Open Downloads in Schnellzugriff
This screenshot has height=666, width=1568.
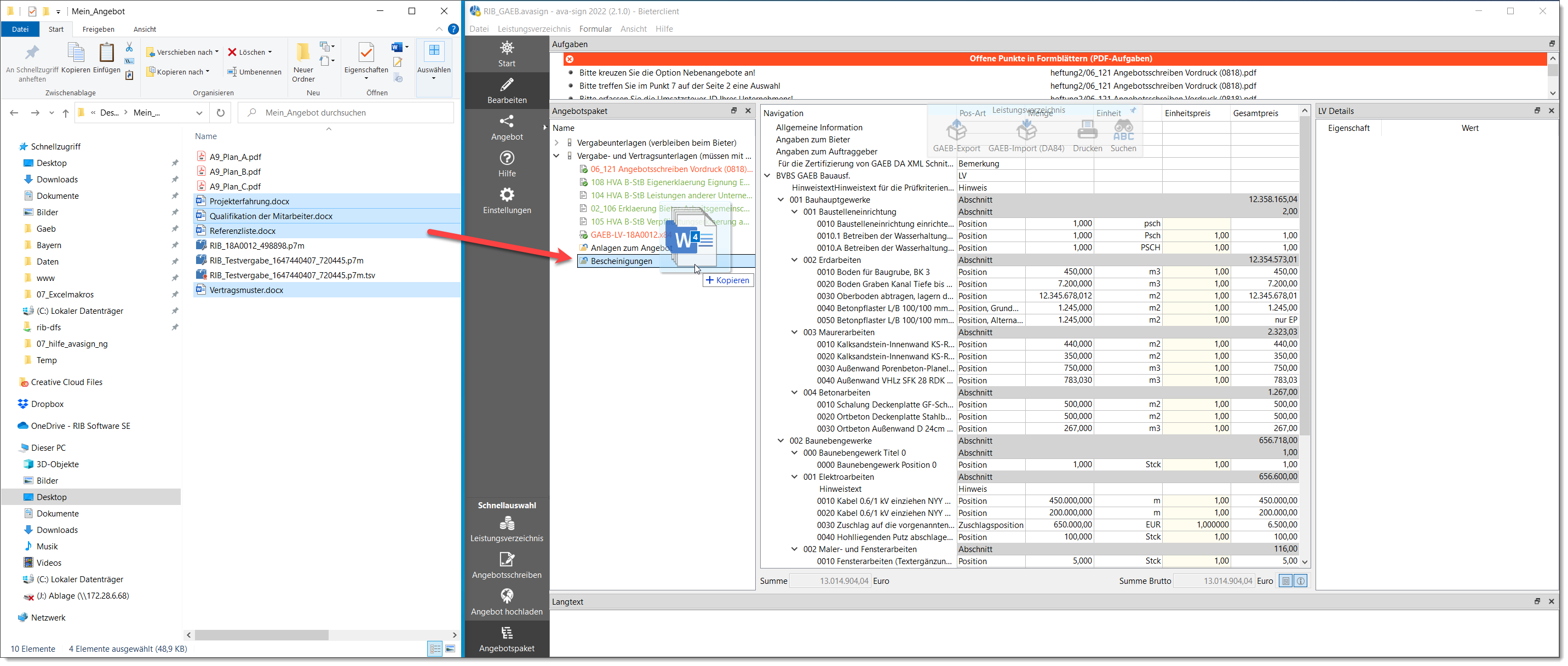56,180
